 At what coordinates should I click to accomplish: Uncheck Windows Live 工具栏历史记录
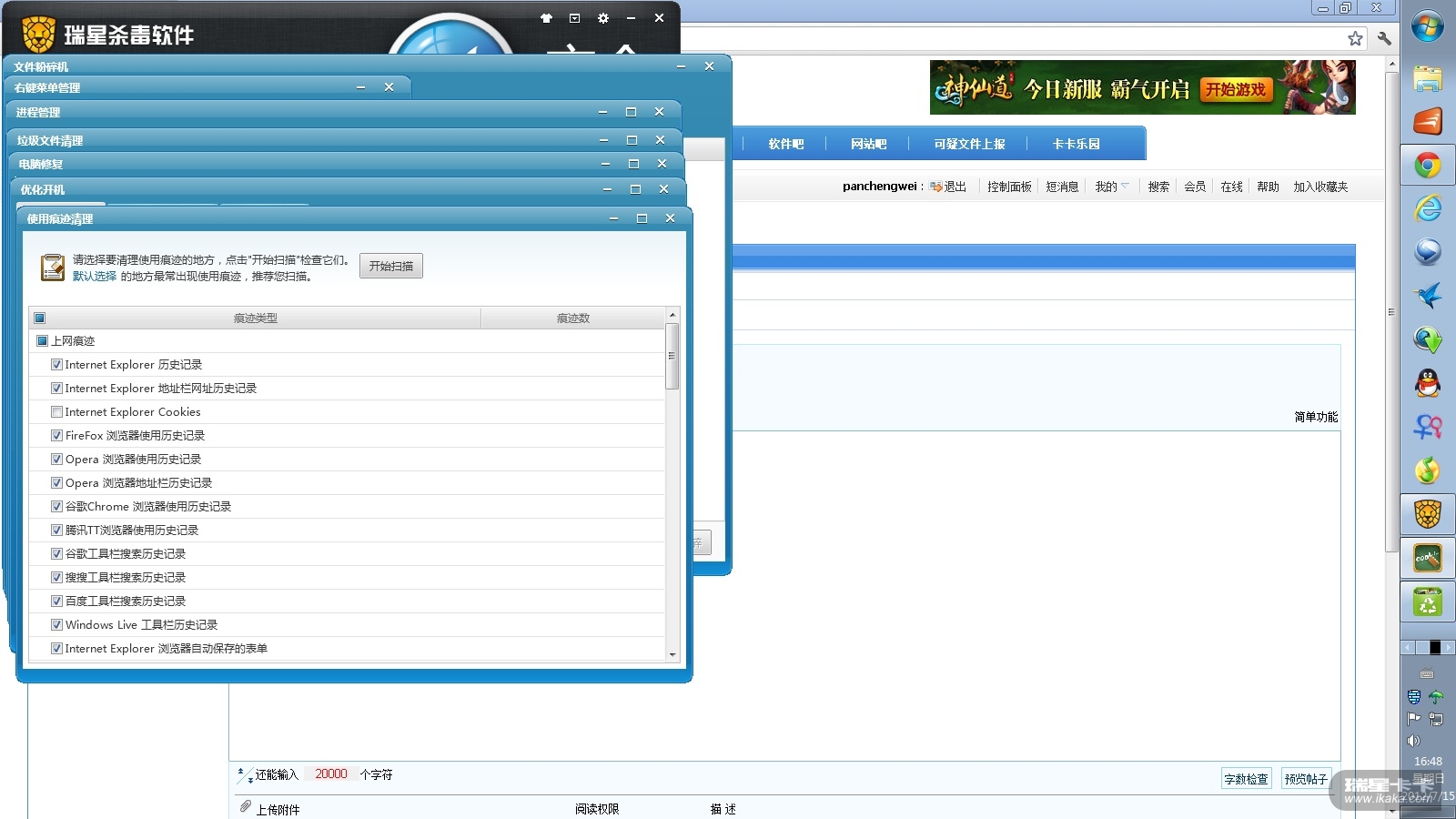pyautogui.click(x=56, y=625)
